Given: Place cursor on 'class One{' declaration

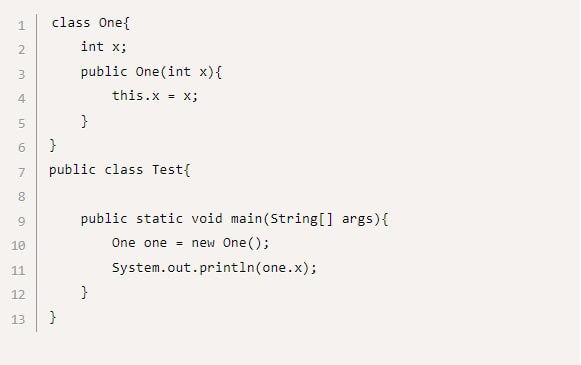Looking at the screenshot, I should click(x=90, y=23).
